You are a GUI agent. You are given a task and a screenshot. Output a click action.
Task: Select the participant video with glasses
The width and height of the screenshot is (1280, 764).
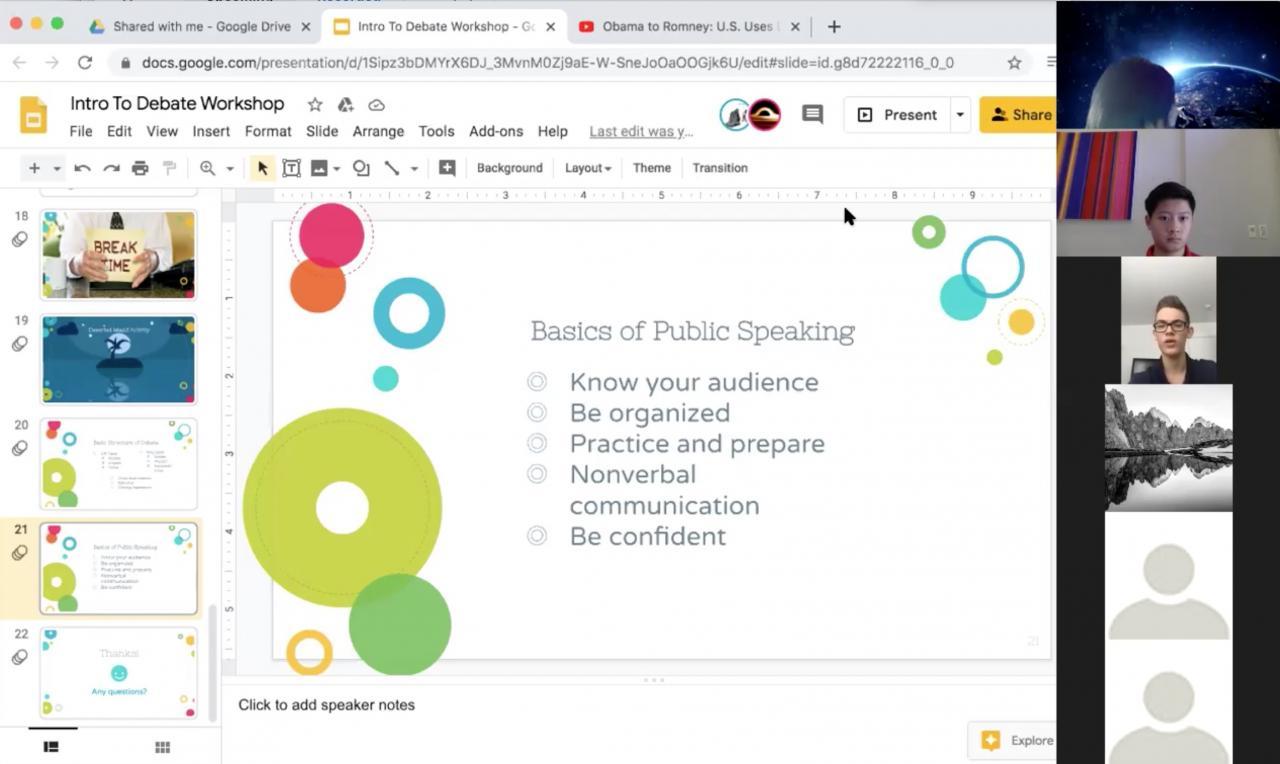[x=1168, y=320]
